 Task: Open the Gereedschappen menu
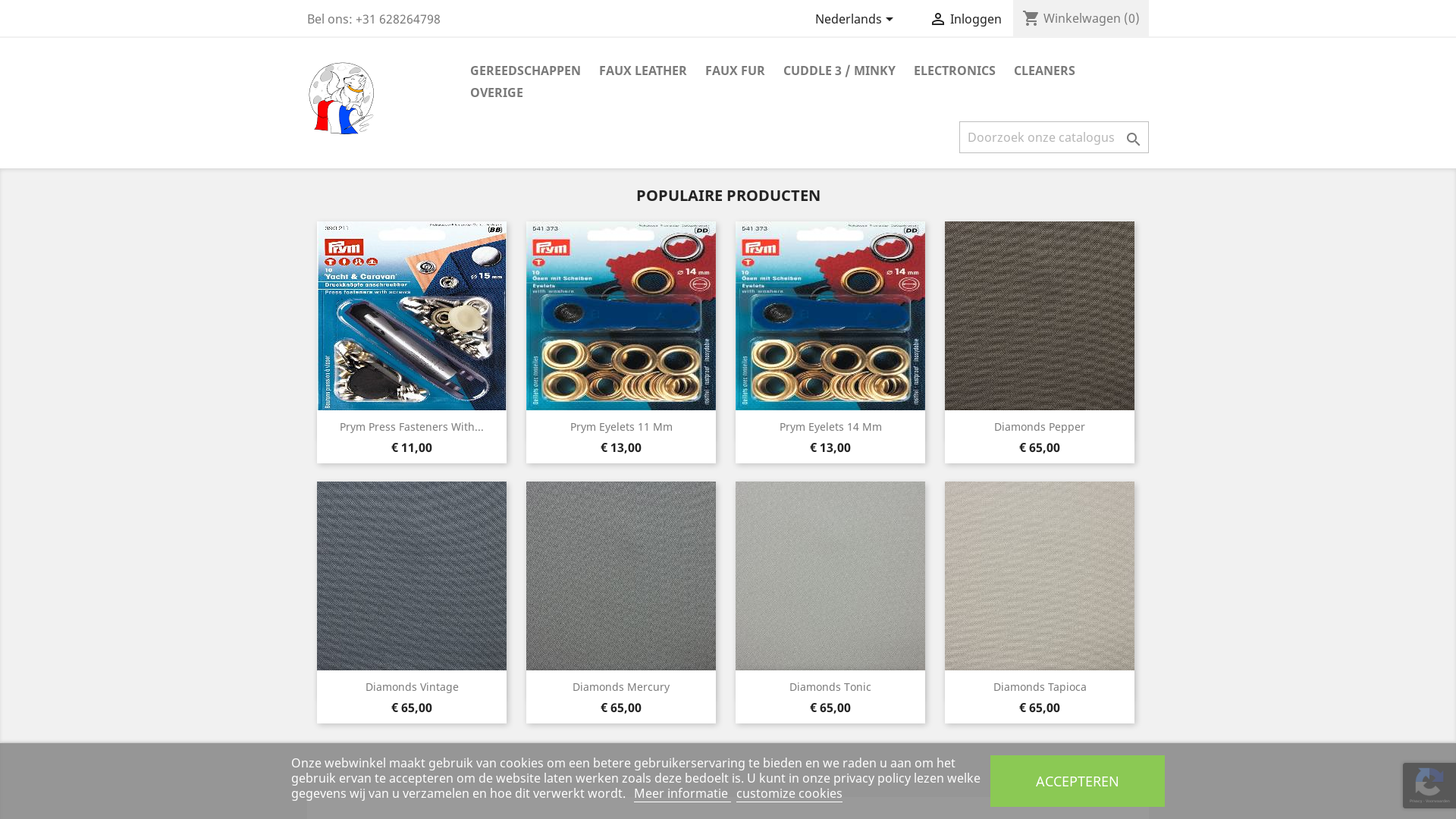click(x=526, y=71)
